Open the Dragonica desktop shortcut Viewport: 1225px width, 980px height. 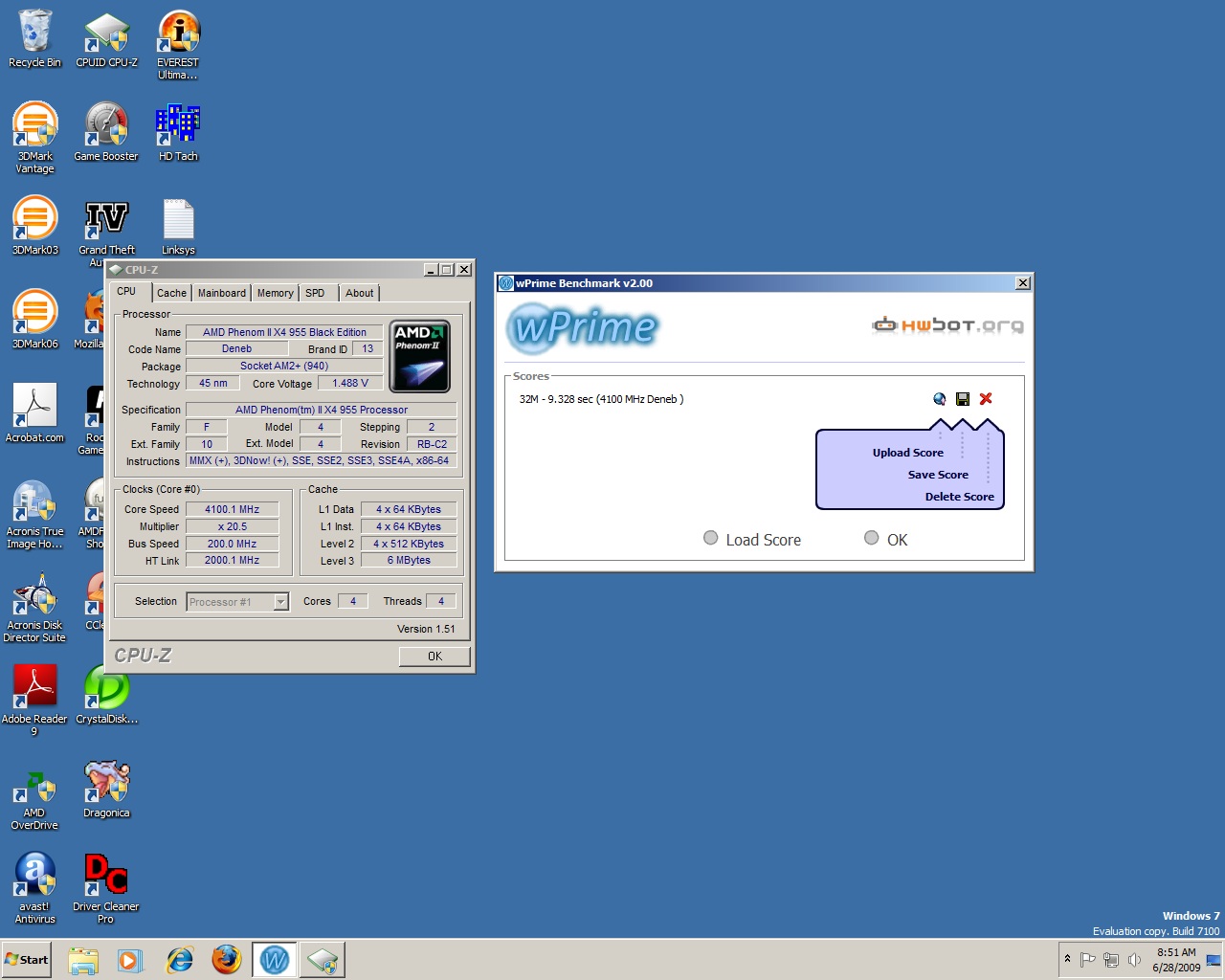(x=106, y=788)
